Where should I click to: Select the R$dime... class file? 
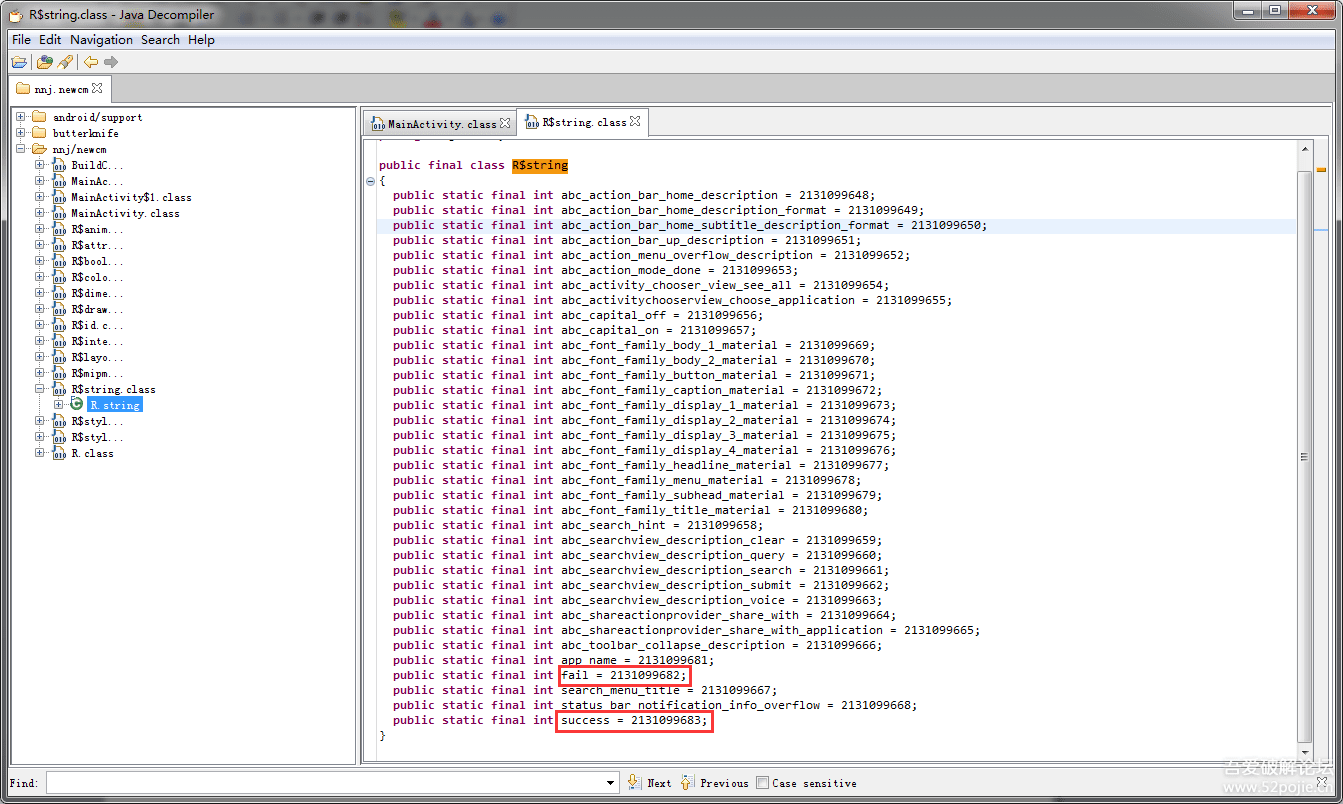(97, 293)
